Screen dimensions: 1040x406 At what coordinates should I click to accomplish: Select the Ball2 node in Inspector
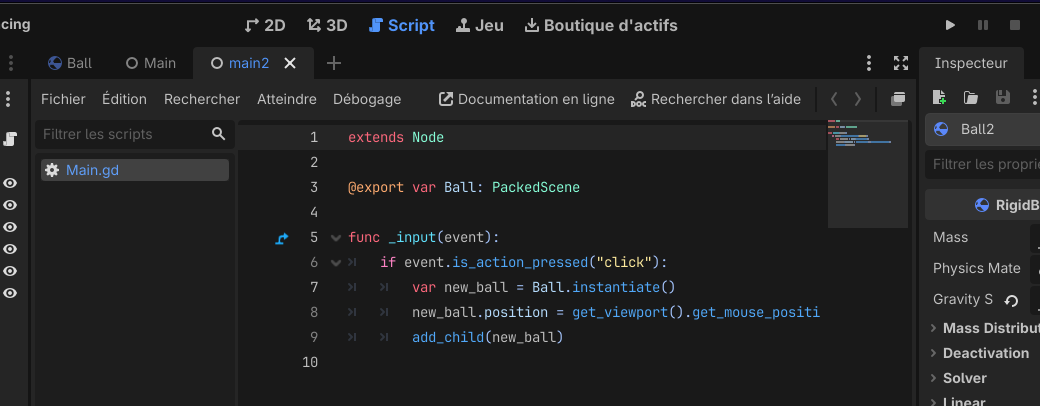coord(983,129)
